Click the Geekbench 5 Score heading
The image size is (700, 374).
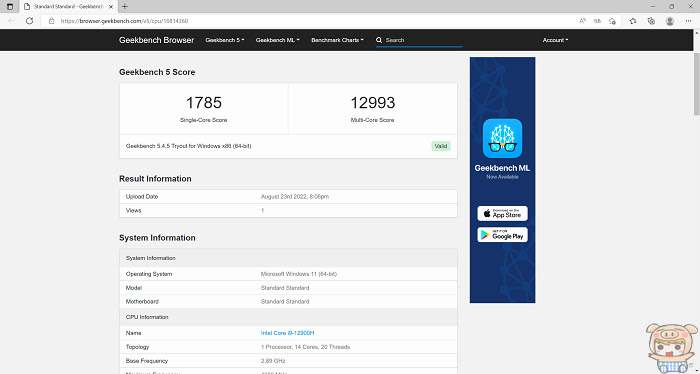tap(157, 72)
